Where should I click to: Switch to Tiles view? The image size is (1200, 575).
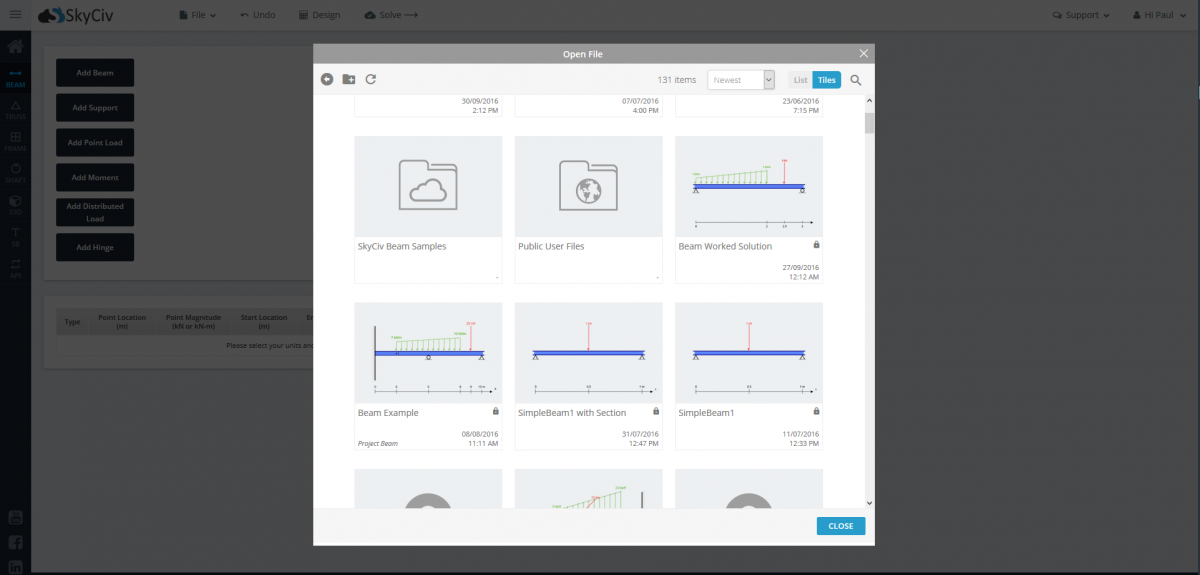(x=826, y=80)
